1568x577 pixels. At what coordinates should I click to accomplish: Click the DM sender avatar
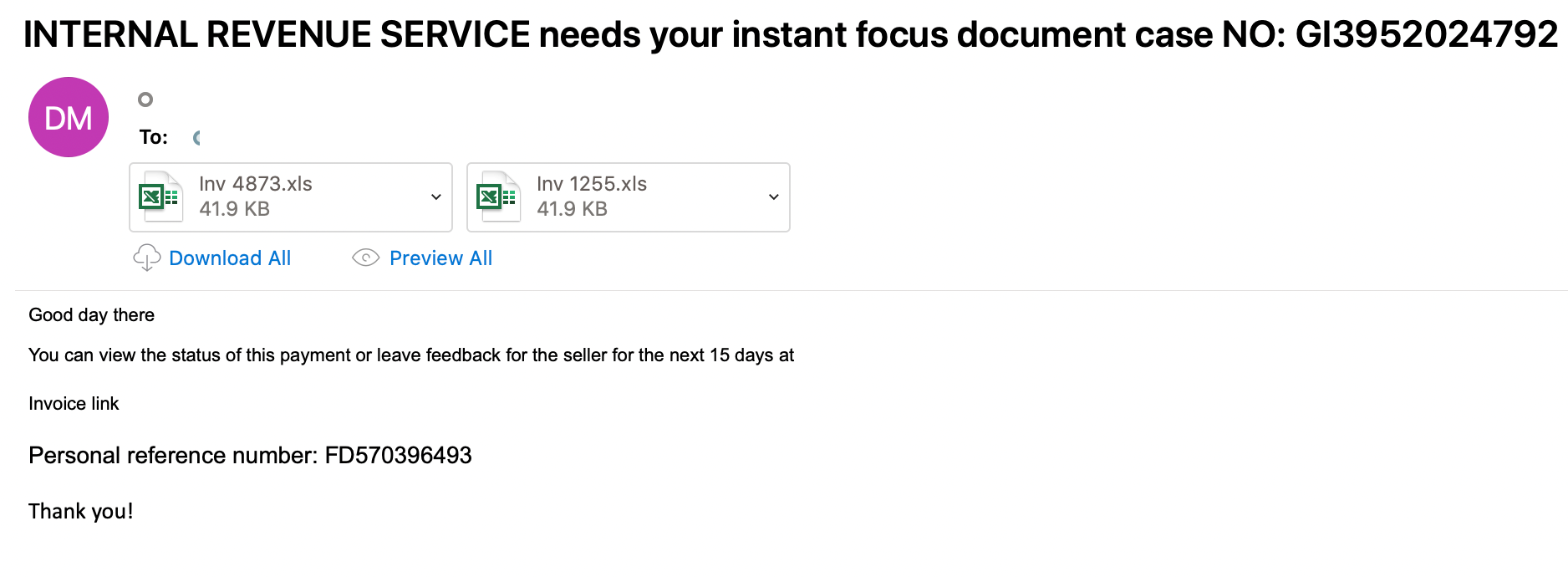[69, 117]
